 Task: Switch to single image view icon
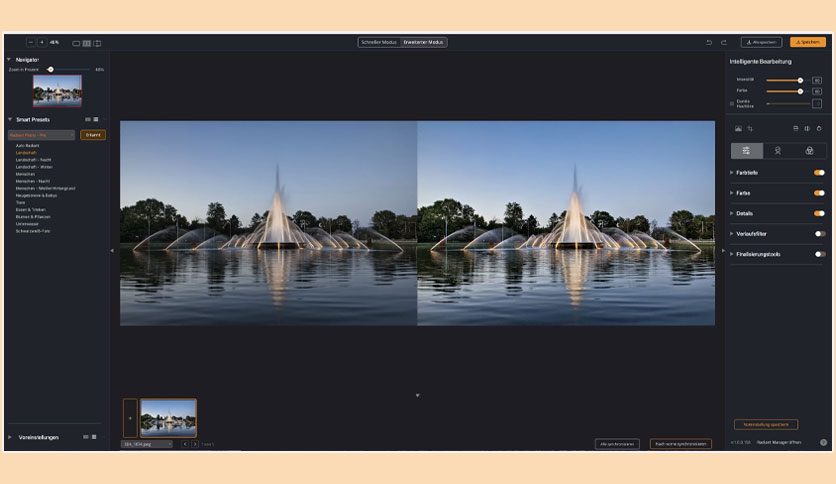coord(76,43)
